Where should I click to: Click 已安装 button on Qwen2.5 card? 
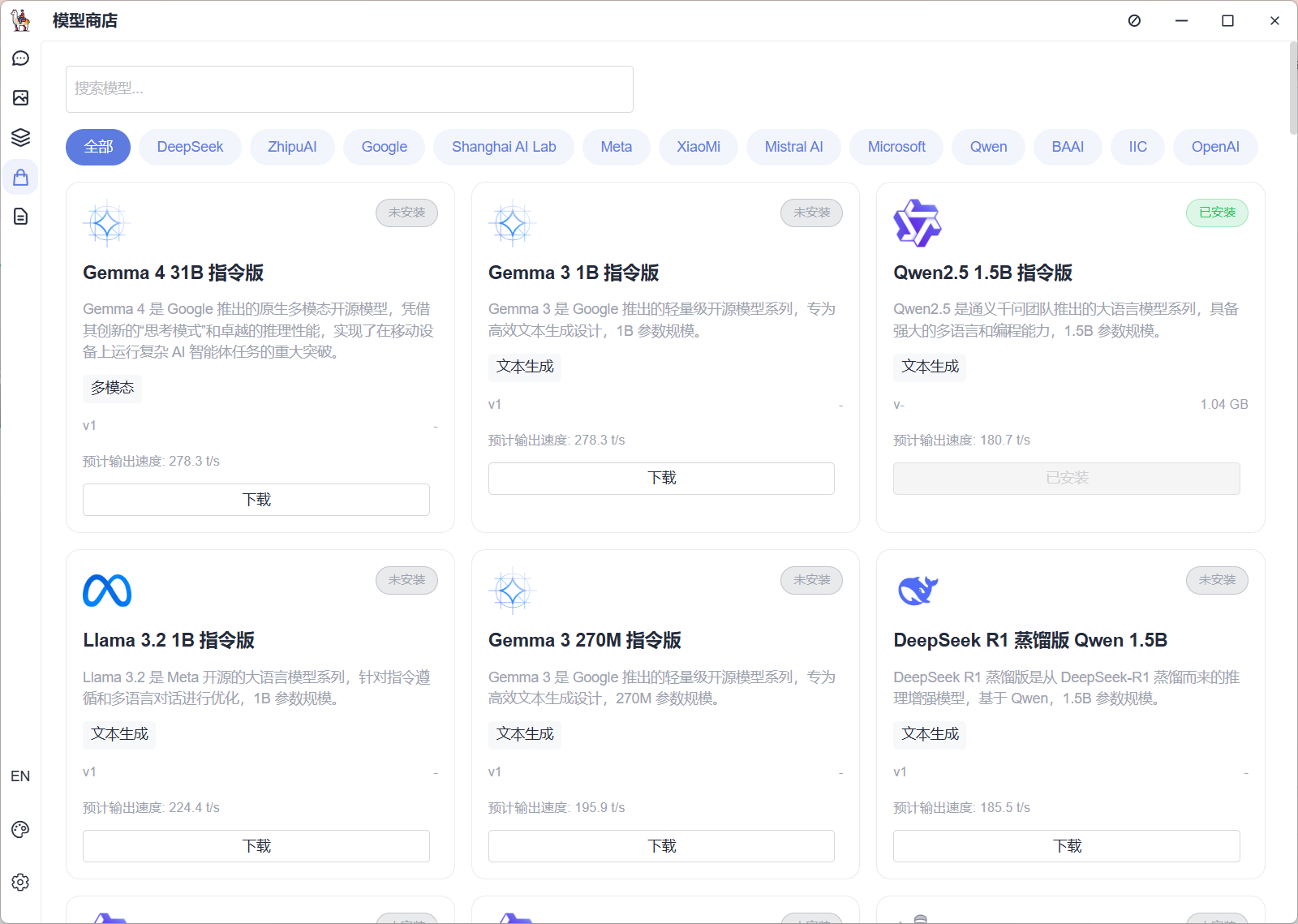[x=1067, y=479]
